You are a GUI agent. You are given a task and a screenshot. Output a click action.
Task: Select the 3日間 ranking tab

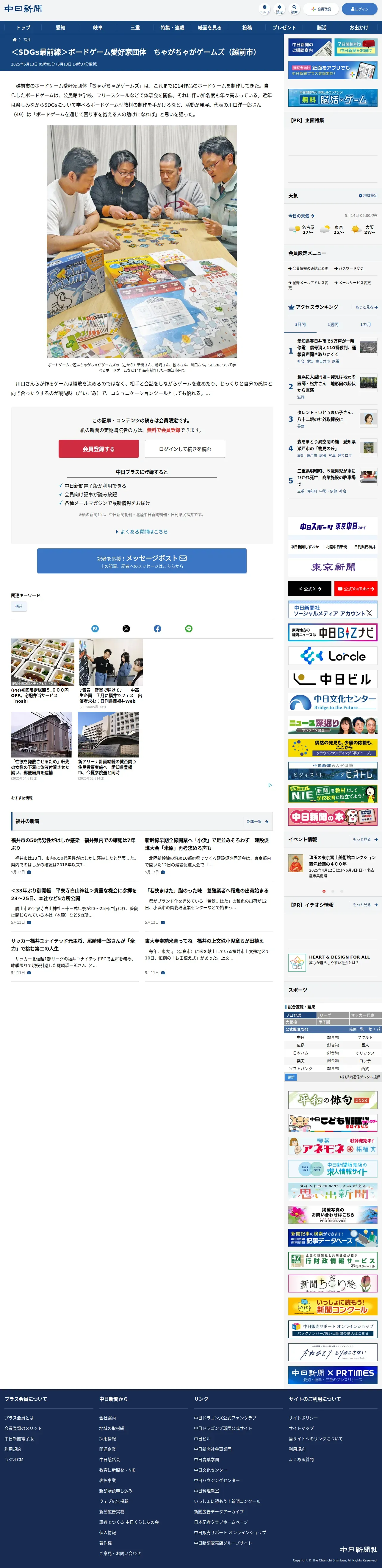[x=300, y=324]
